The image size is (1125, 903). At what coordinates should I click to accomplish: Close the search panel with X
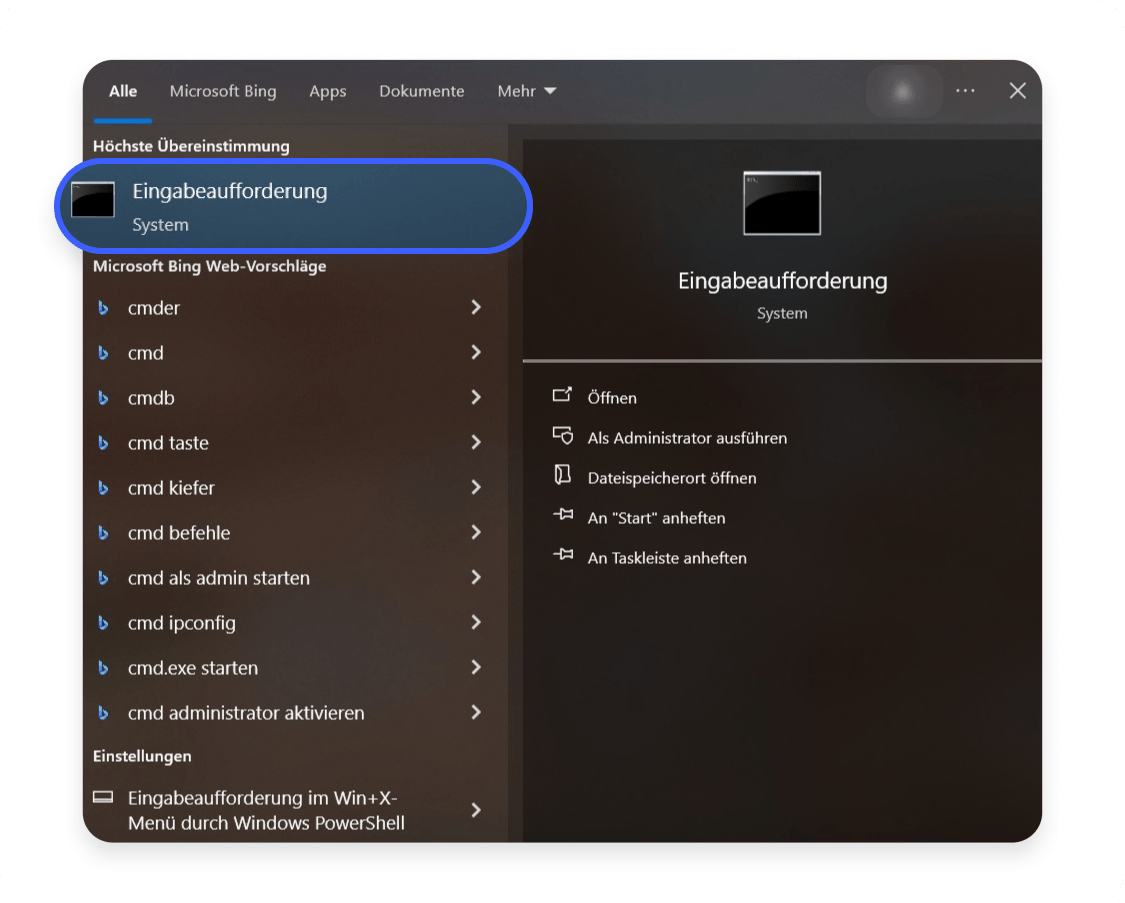(1018, 91)
